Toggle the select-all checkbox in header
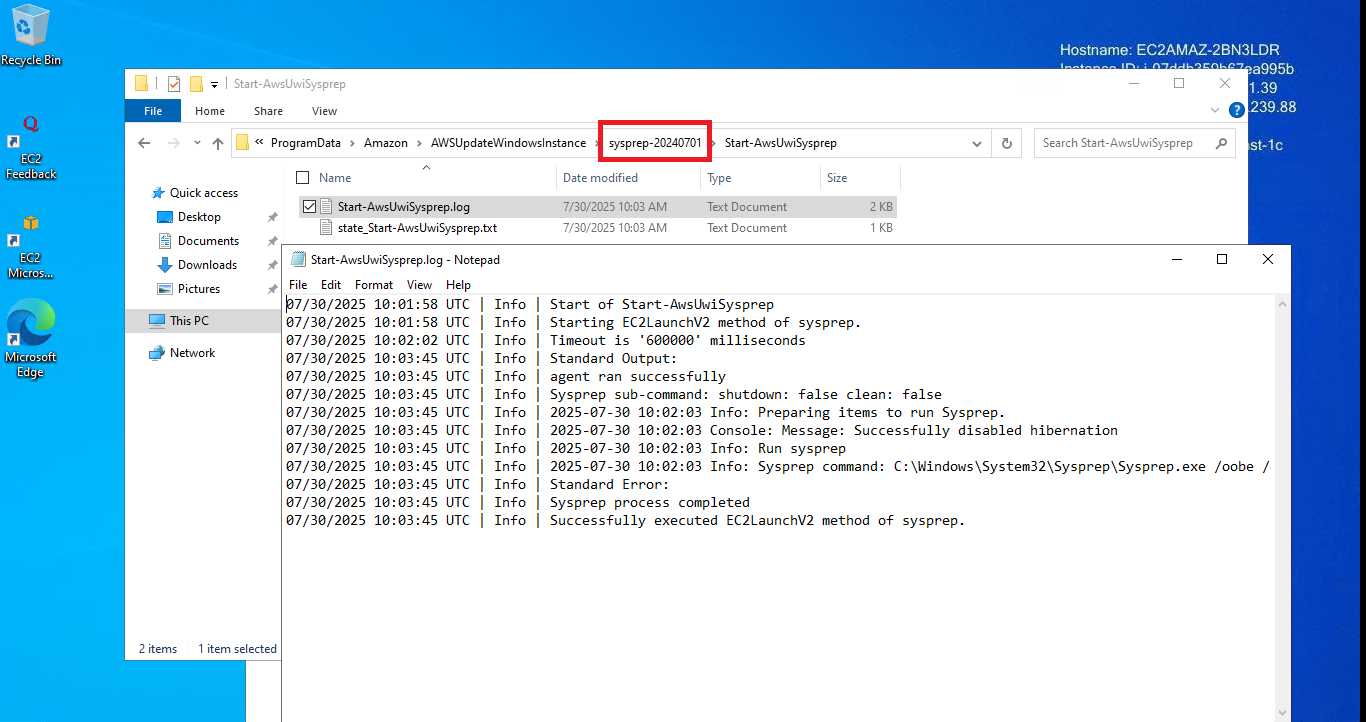 tap(303, 178)
